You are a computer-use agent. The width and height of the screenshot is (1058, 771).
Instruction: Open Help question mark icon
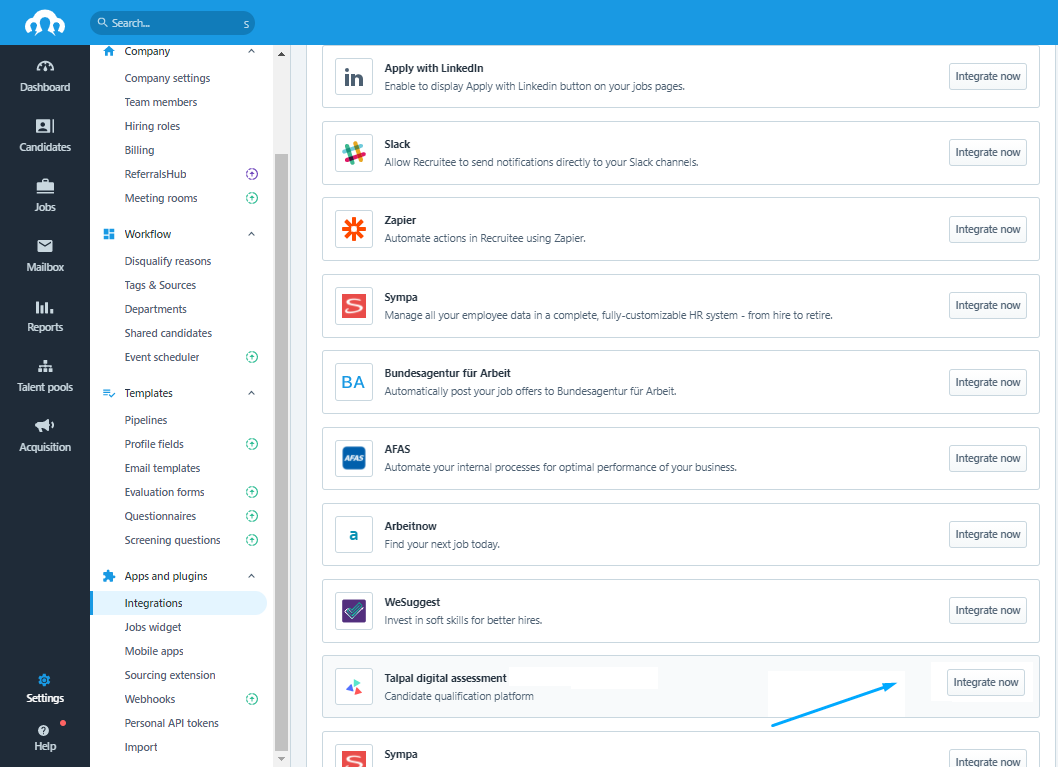43,731
